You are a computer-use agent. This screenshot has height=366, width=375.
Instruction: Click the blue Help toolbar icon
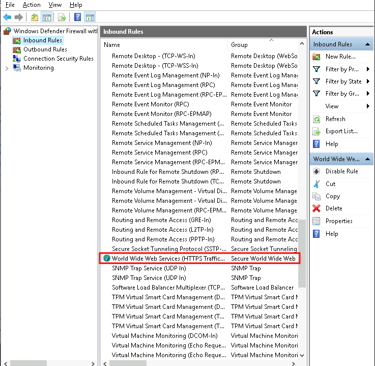pyautogui.click(x=77, y=17)
